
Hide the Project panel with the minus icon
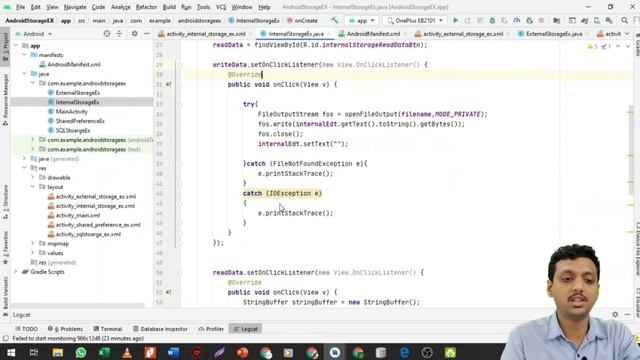147,34
